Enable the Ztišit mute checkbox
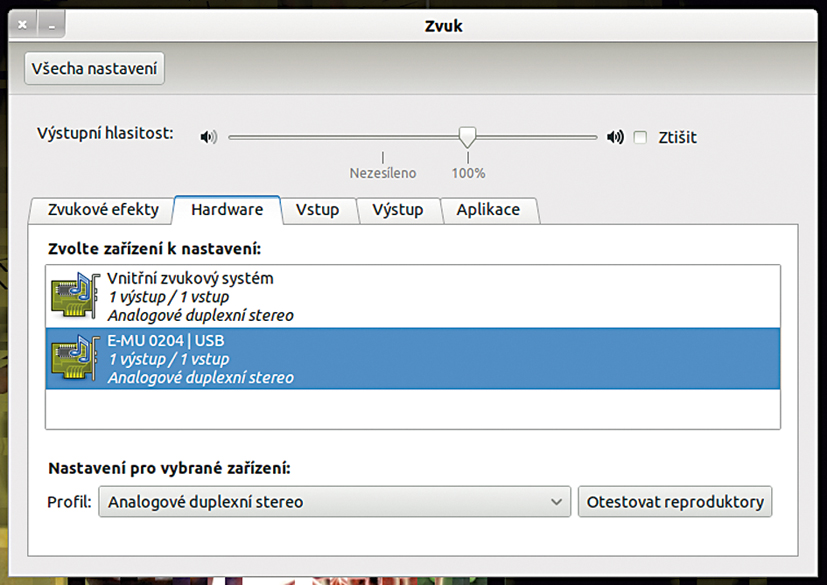The height and width of the screenshot is (585, 827). (640, 137)
